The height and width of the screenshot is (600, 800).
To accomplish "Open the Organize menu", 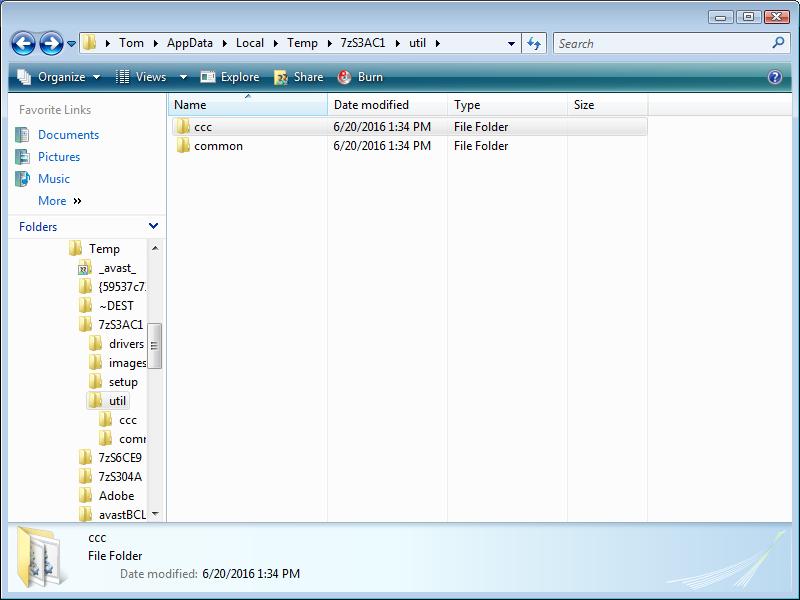I will coord(60,77).
